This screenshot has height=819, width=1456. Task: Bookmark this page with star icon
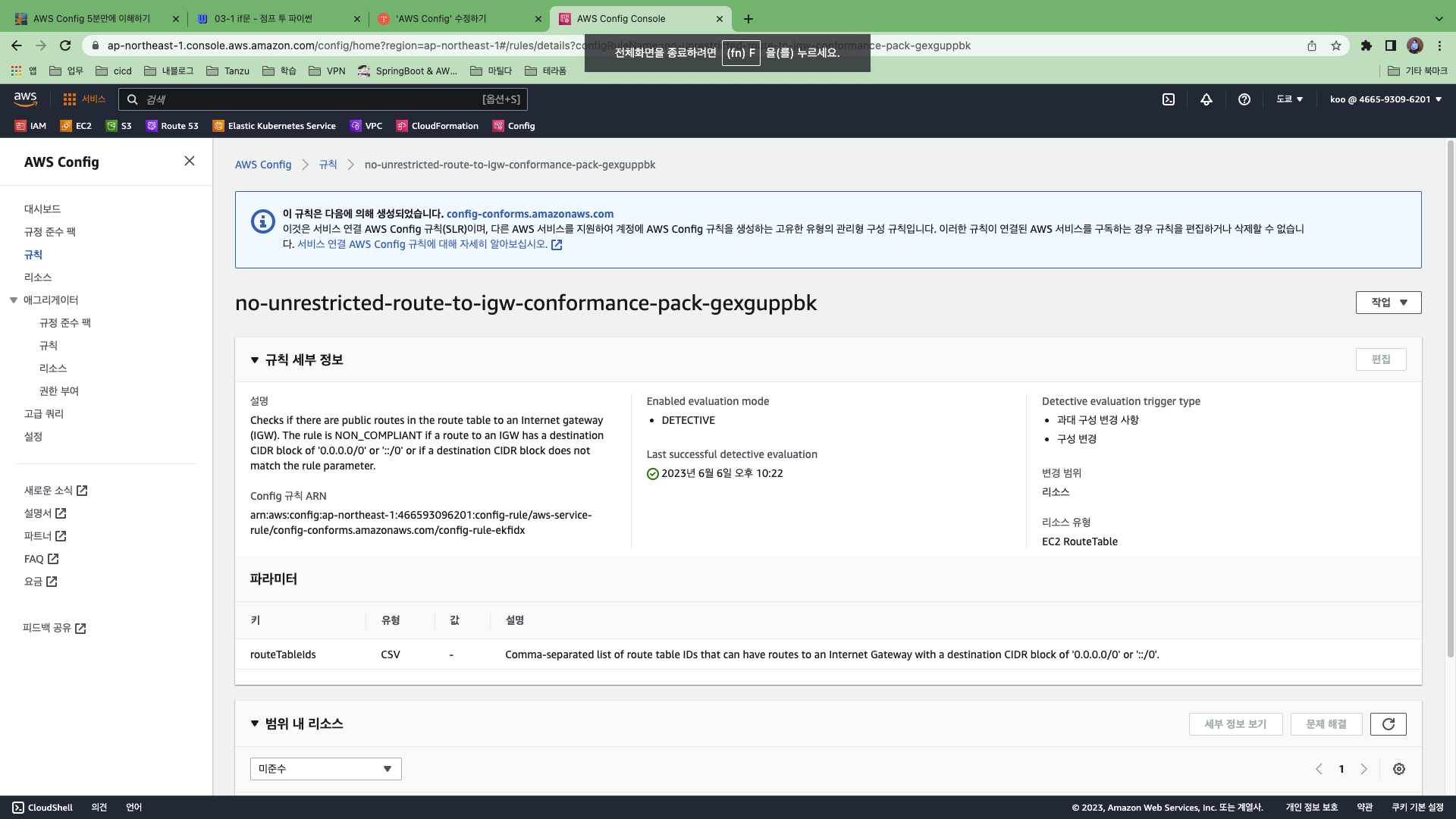tap(1336, 45)
